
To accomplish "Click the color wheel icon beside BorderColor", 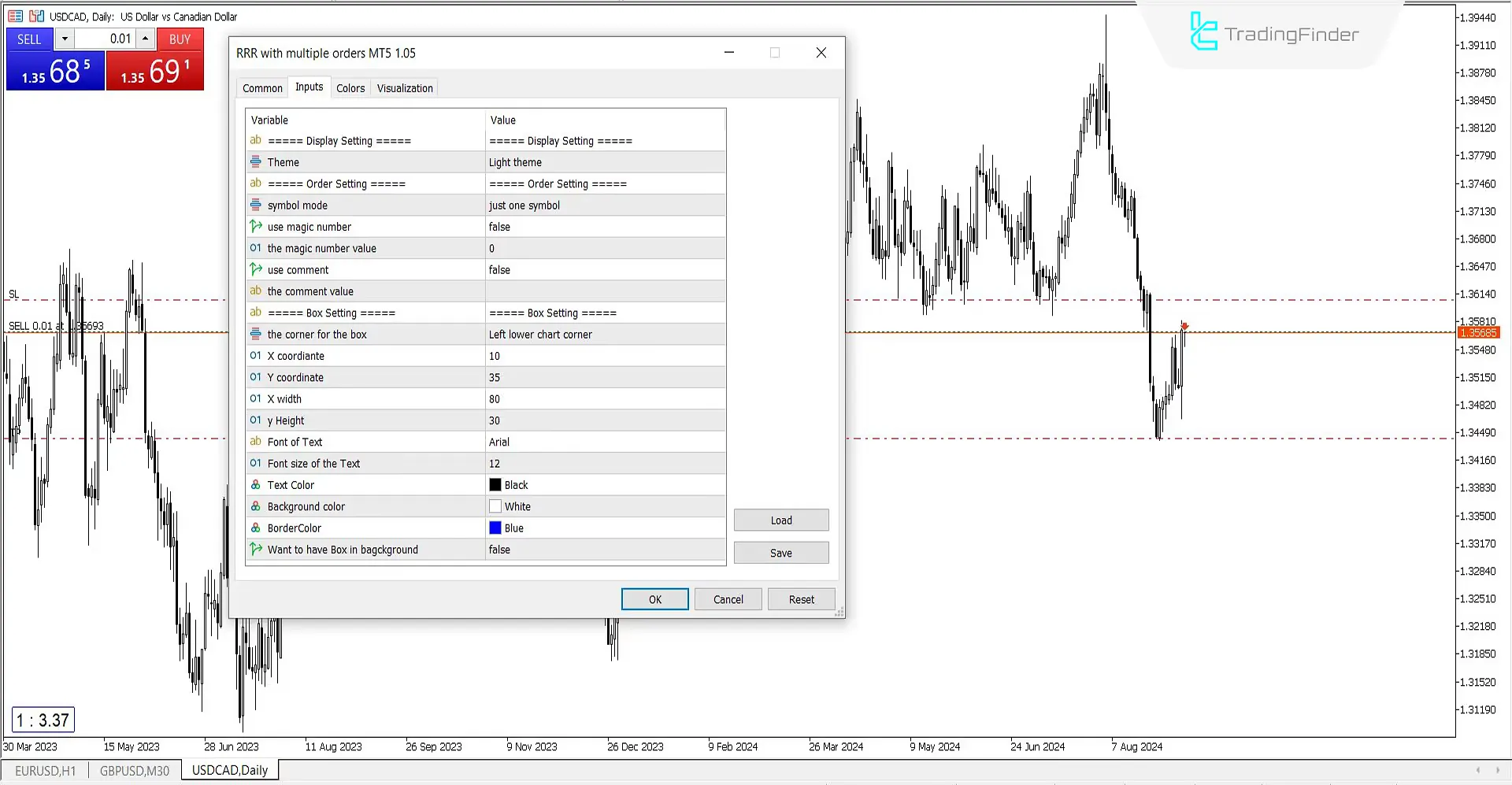I will tap(256, 528).
